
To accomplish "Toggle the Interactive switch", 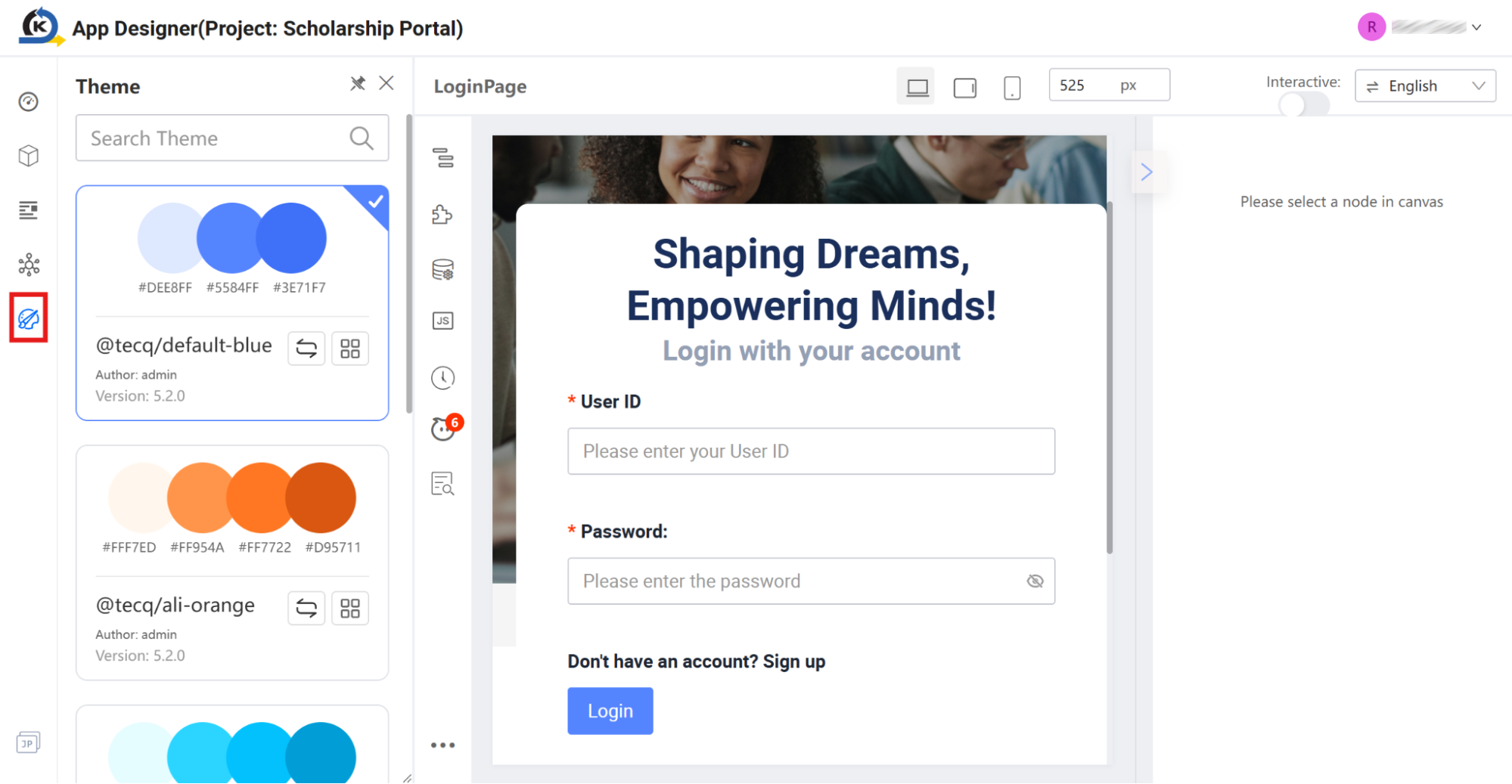I will [x=1304, y=105].
